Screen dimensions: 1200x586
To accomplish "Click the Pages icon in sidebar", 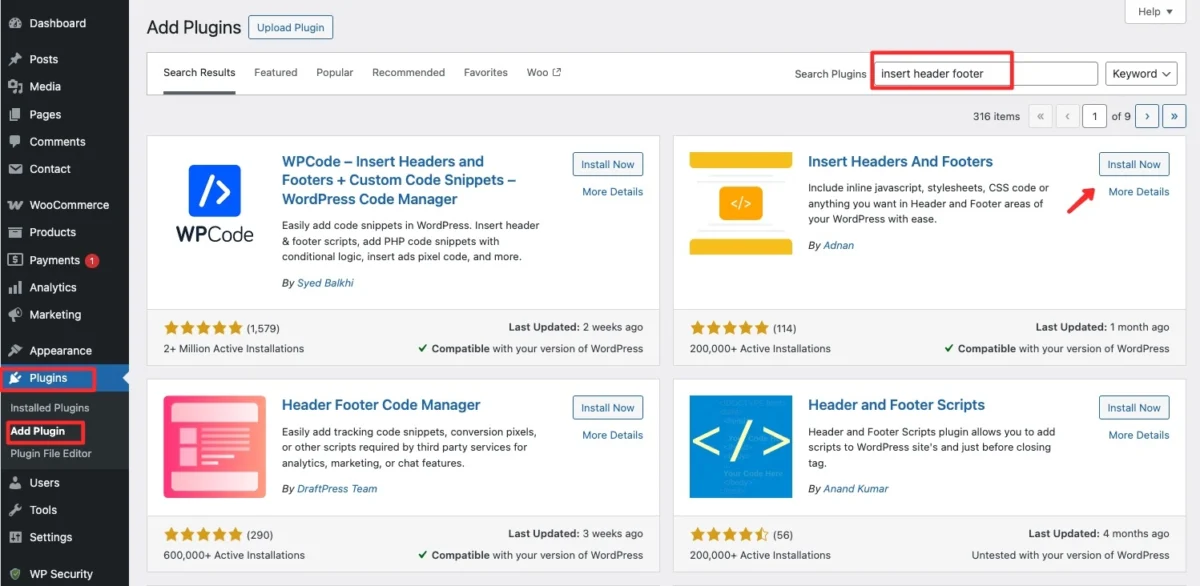I will tap(15, 114).
